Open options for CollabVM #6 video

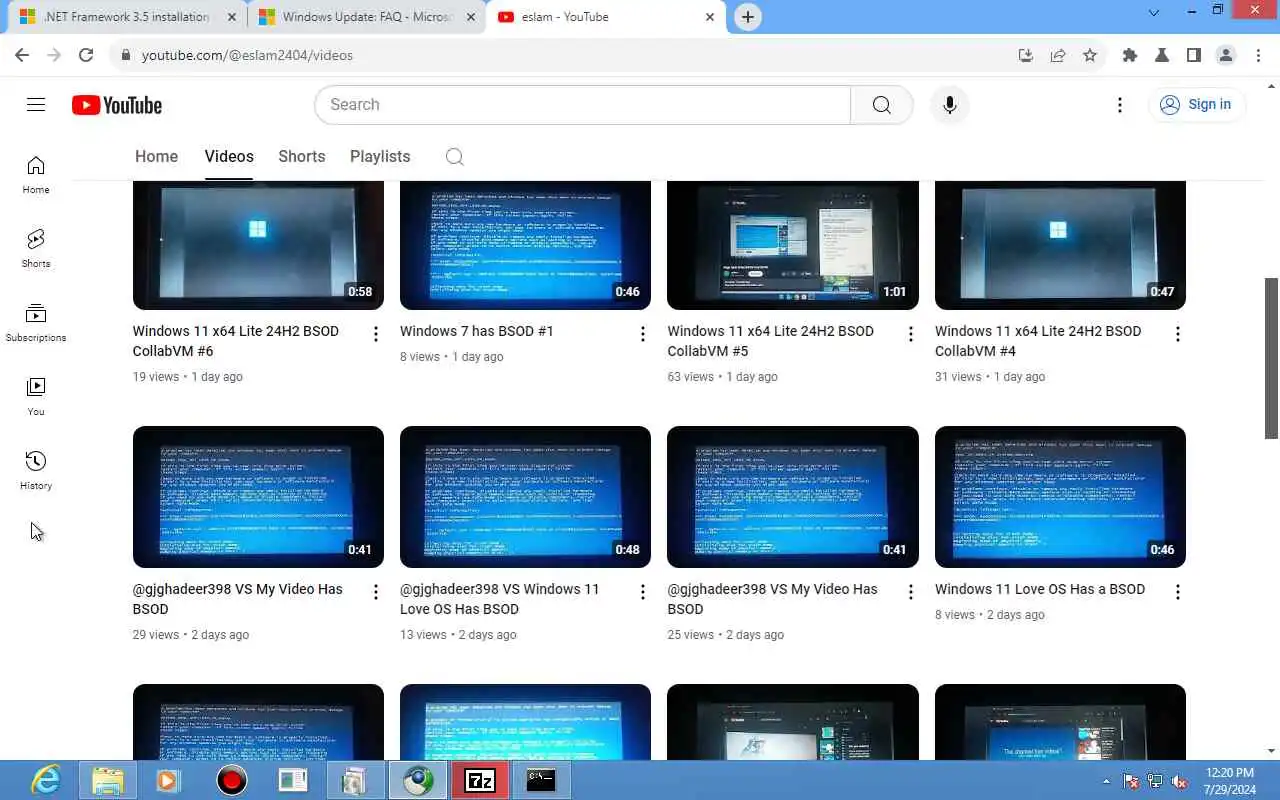[376, 334]
